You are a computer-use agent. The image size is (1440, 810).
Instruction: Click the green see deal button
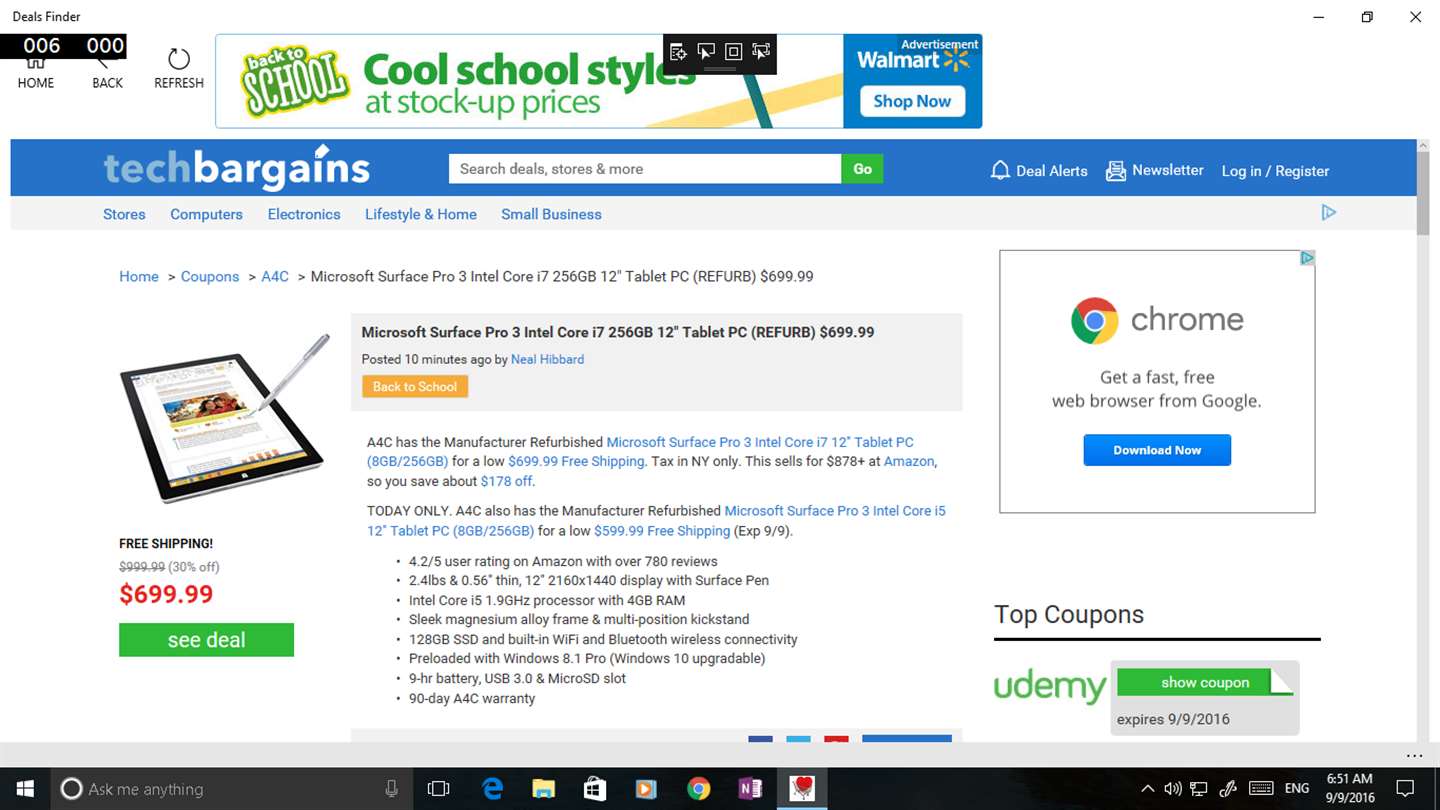coord(206,640)
